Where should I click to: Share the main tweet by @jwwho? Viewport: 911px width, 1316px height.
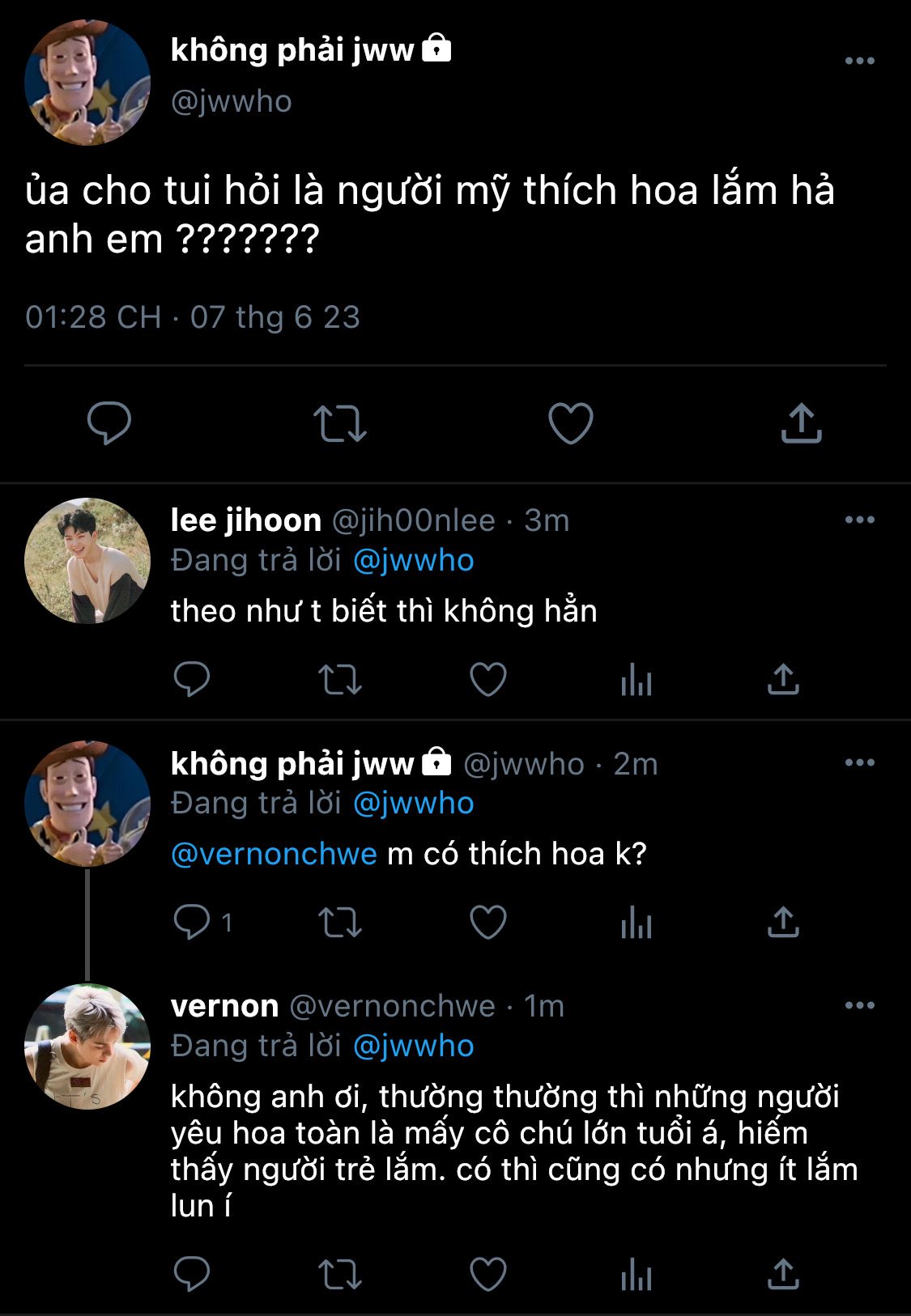point(801,423)
